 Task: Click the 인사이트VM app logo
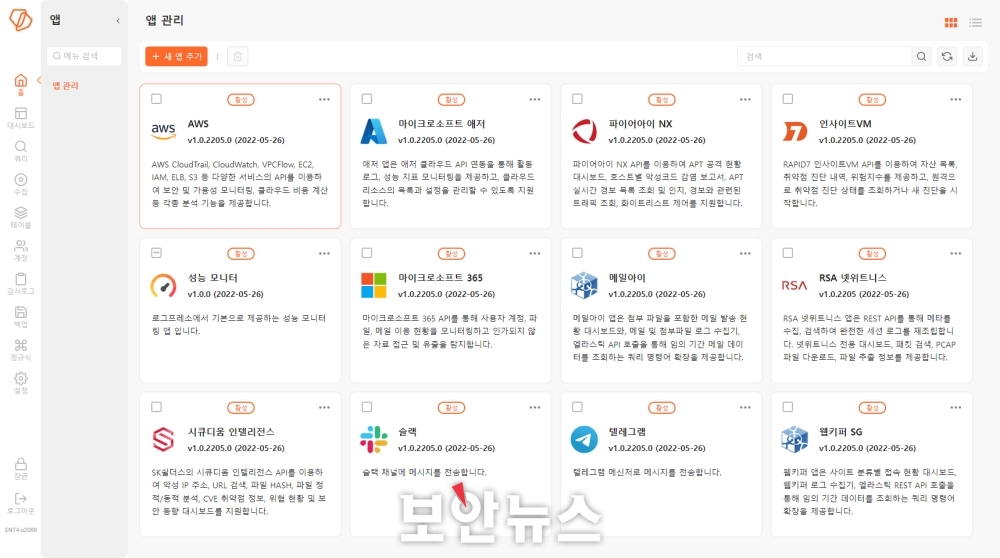795,131
